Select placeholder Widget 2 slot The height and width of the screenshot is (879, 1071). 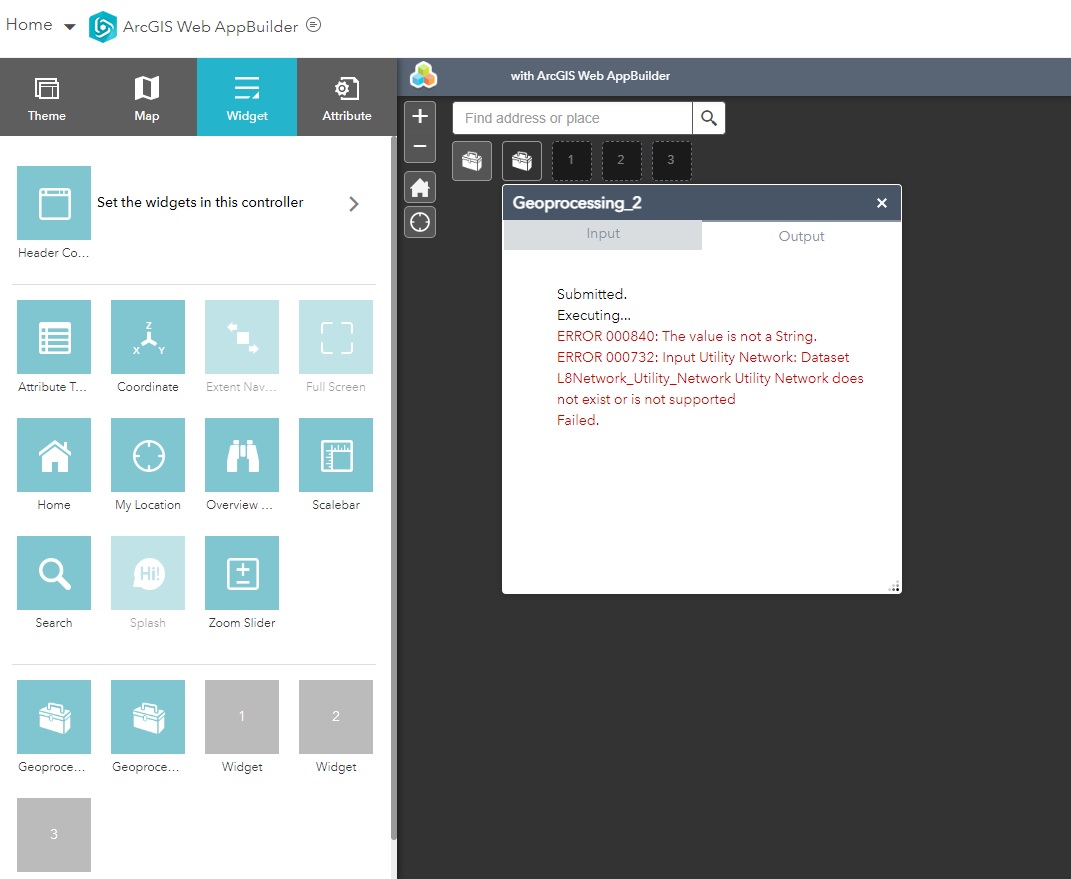pyautogui.click(x=335, y=717)
